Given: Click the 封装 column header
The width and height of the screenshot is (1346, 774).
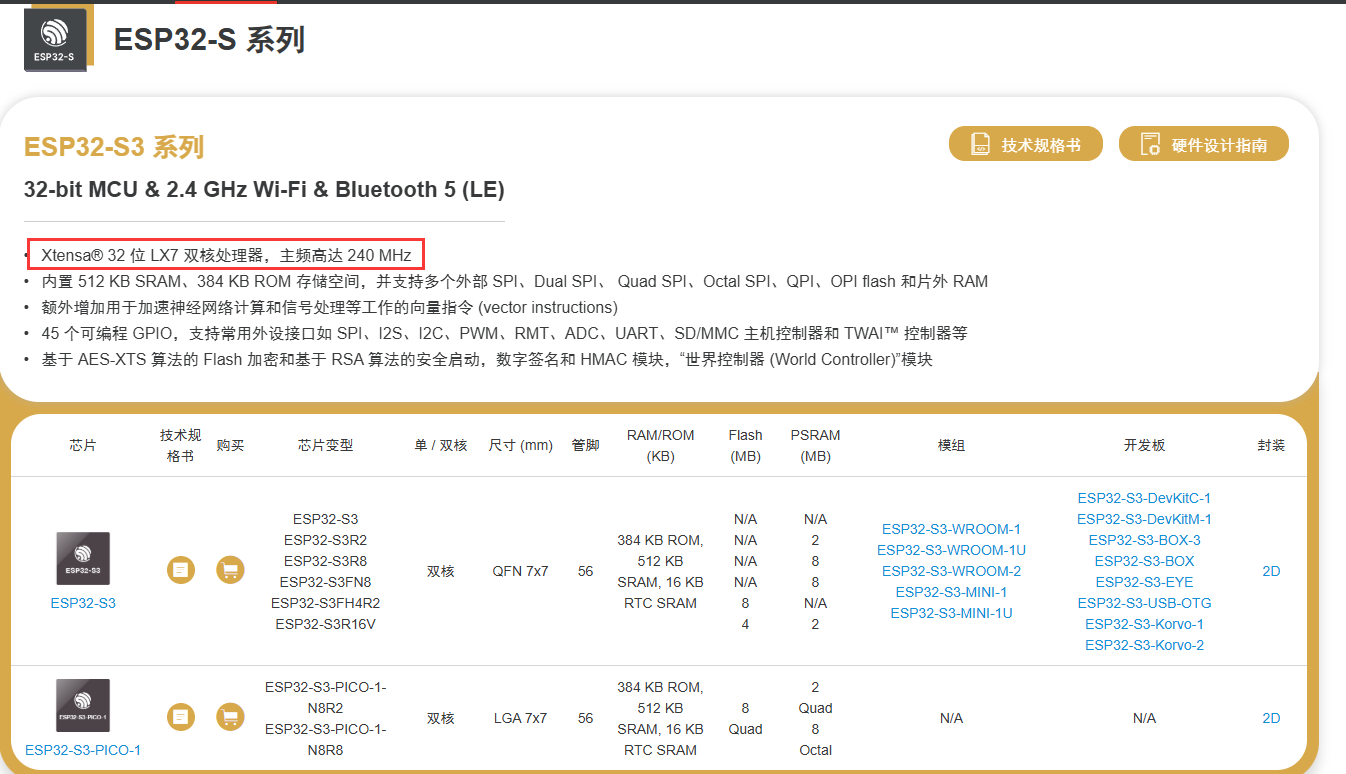Looking at the screenshot, I should 1271,445.
